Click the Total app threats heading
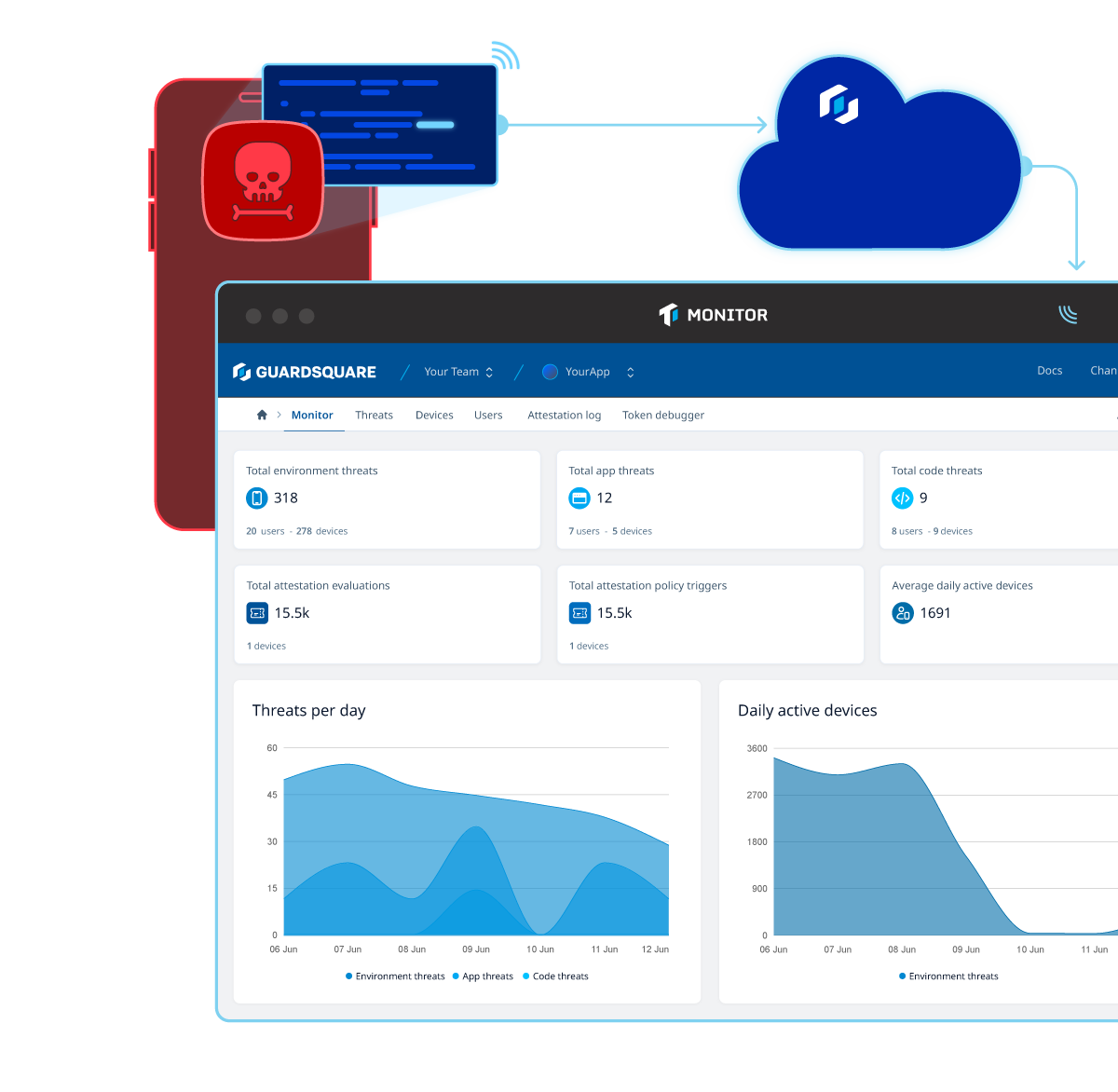This screenshot has width=1118, height=1092. pos(611,471)
